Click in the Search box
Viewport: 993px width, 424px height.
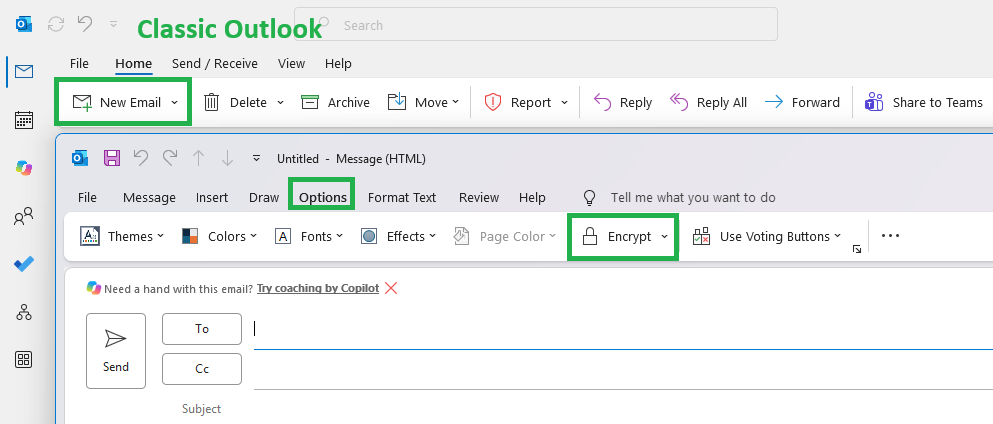pyautogui.click(x=536, y=24)
